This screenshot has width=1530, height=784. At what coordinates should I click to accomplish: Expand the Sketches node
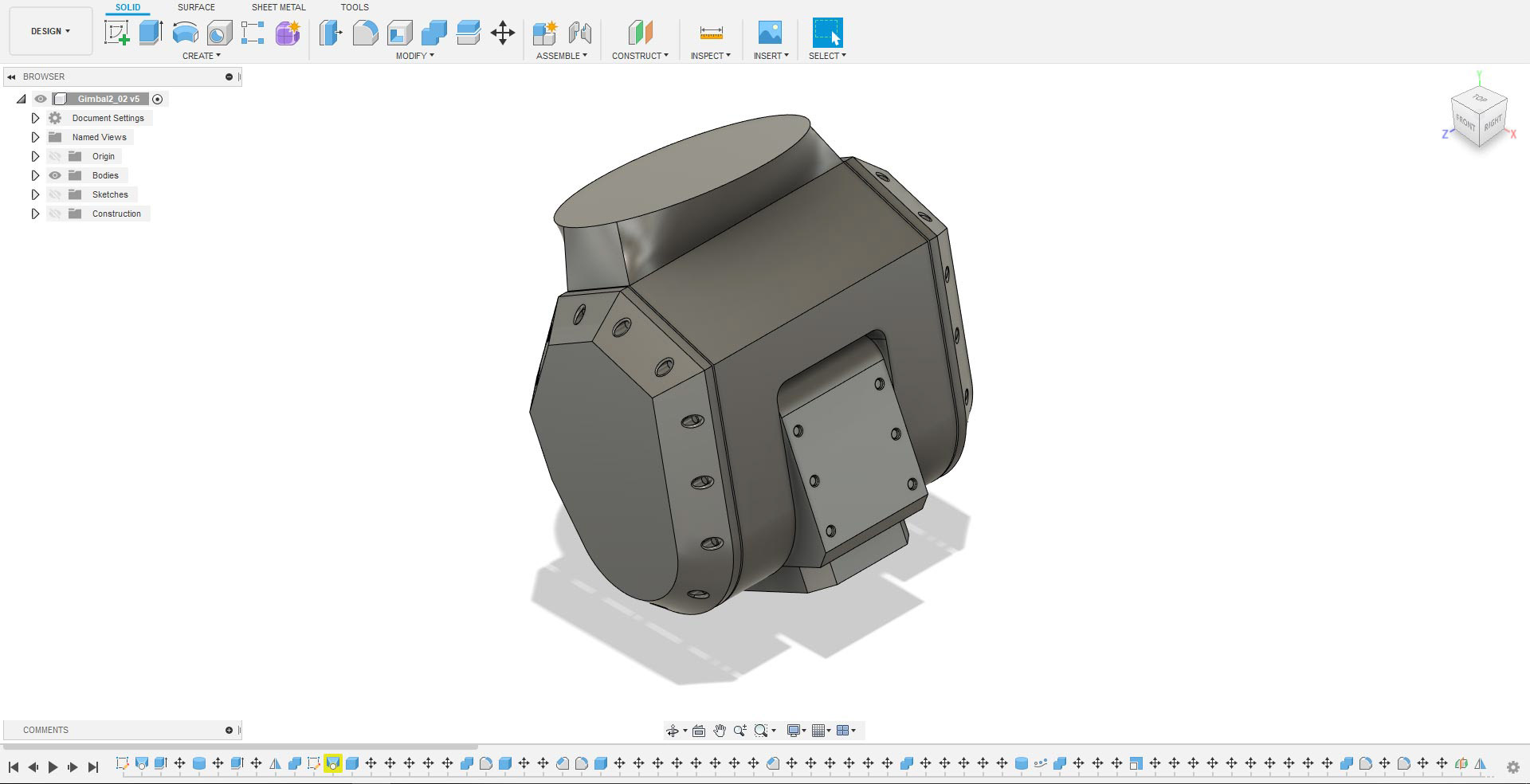coord(35,194)
